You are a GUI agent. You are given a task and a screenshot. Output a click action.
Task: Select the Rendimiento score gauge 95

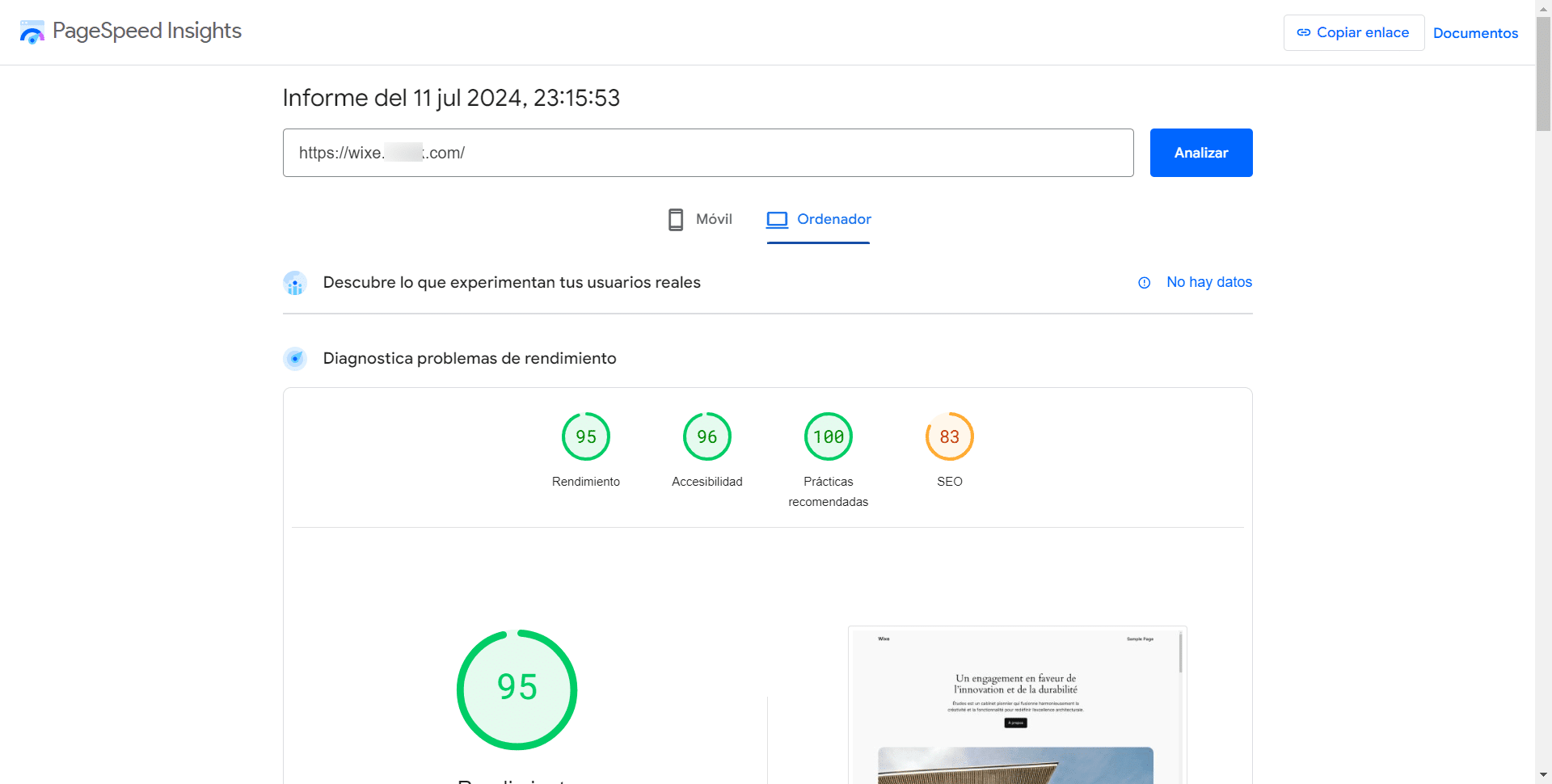(x=586, y=436)
